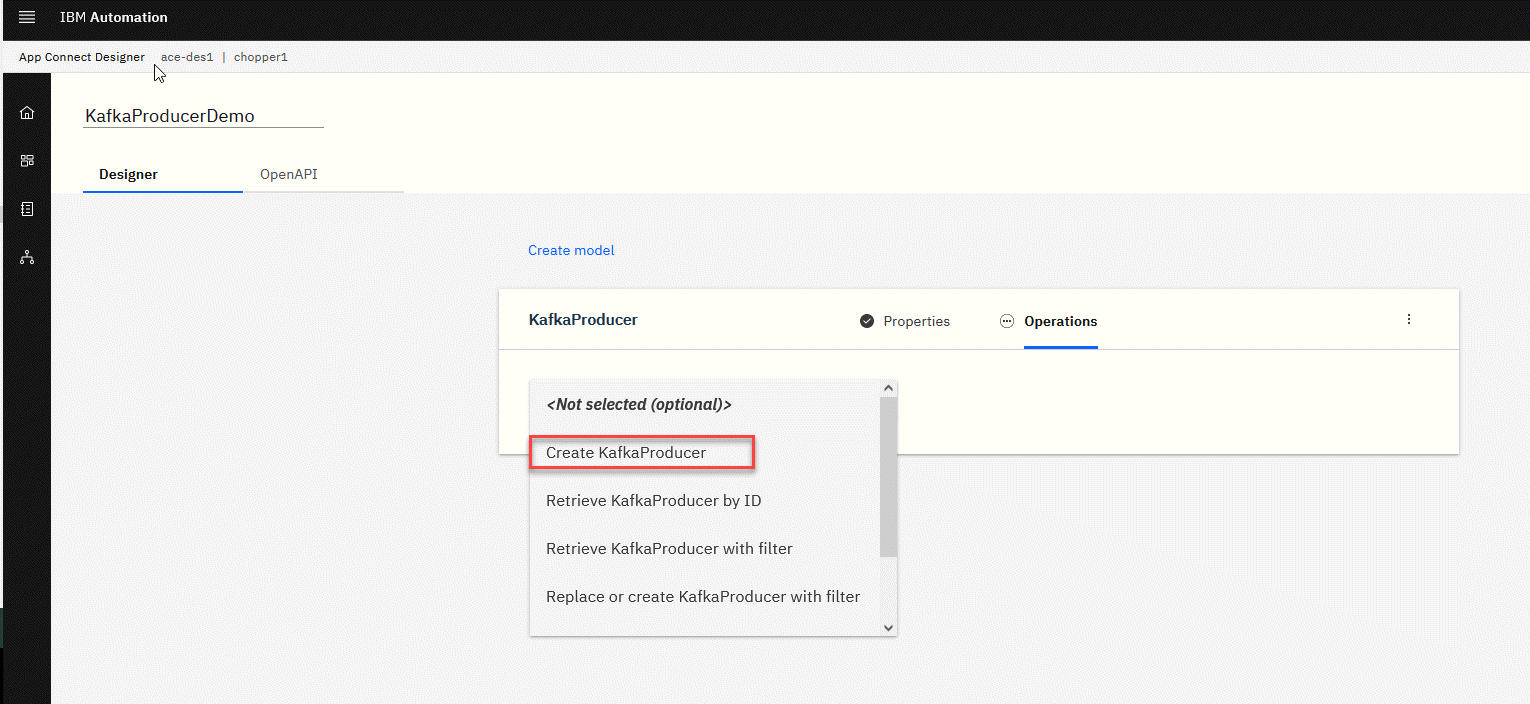Open the flow hierarchy sidebar icon

coord(27,258)
